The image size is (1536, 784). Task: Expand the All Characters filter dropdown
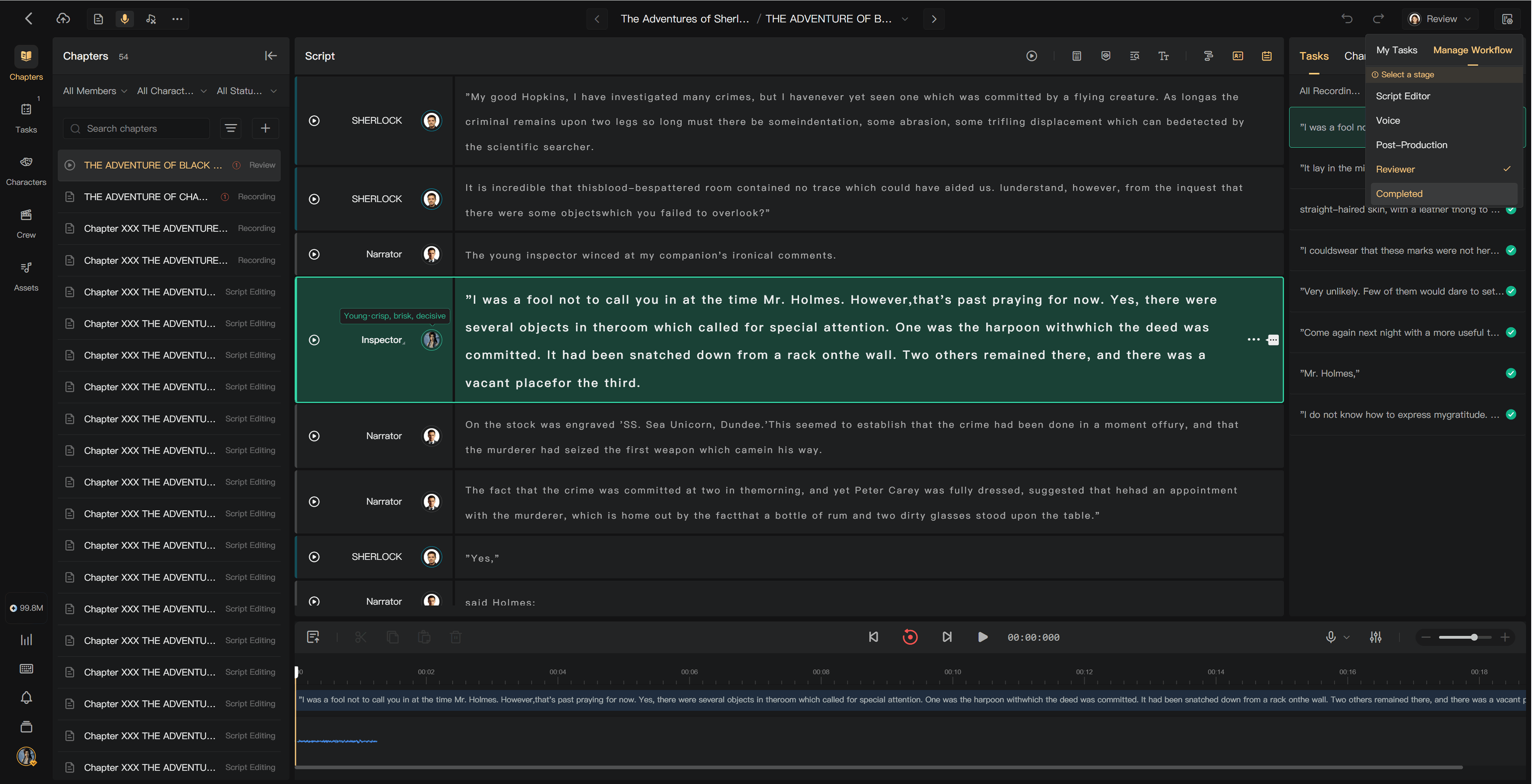tap(172, 91)
